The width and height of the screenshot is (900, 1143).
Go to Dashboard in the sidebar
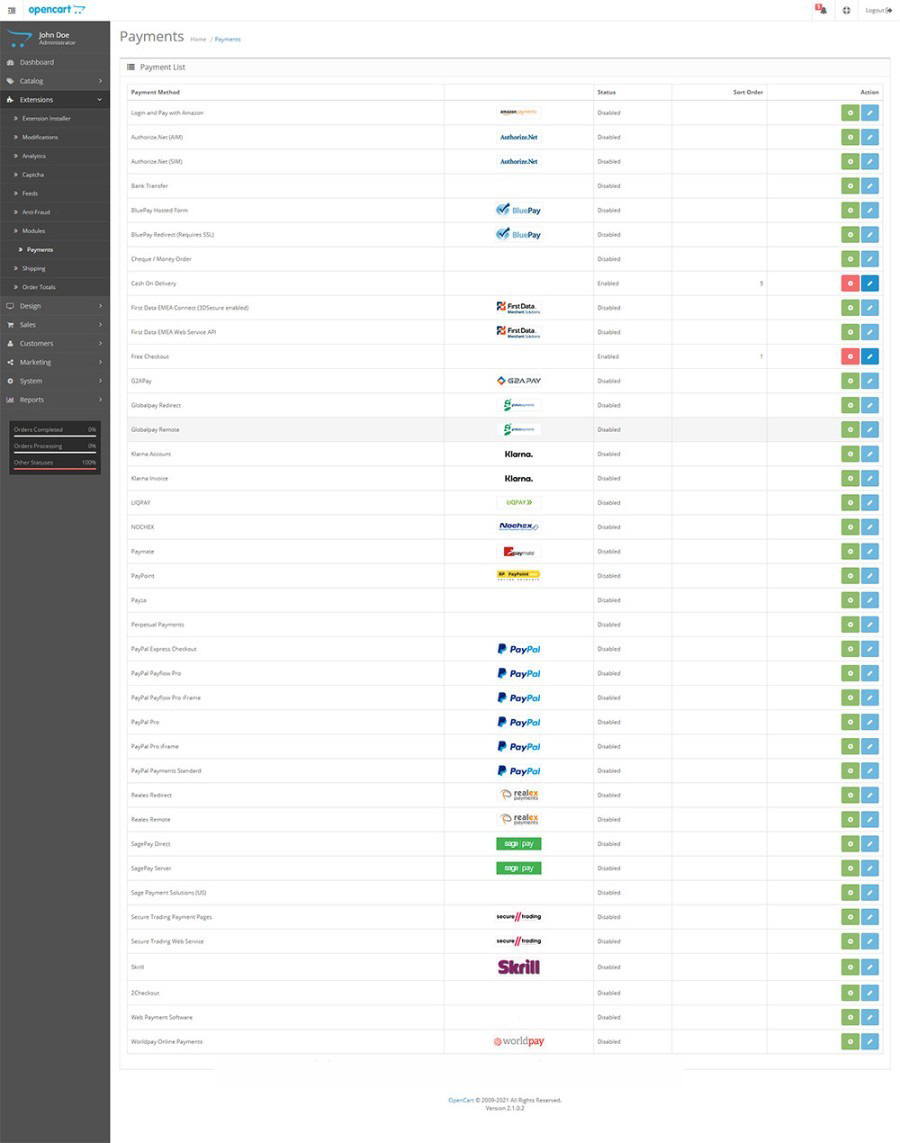(37, 62)
